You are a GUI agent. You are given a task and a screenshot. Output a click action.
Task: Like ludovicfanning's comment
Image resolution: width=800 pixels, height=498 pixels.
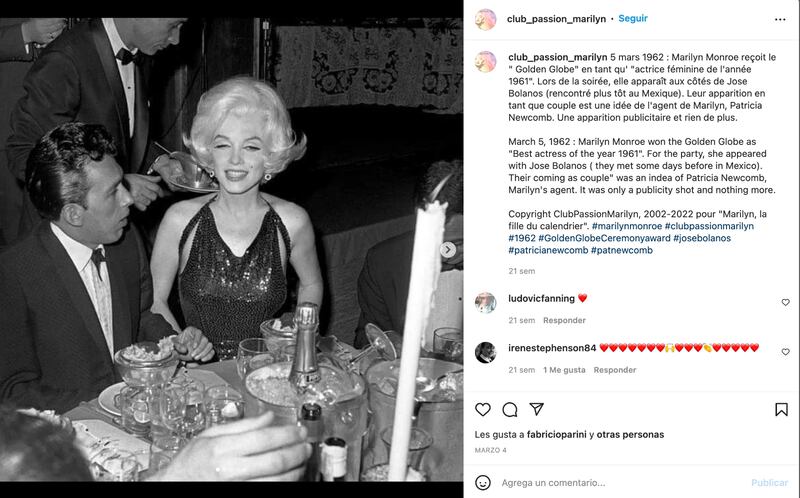pos(785,303)
